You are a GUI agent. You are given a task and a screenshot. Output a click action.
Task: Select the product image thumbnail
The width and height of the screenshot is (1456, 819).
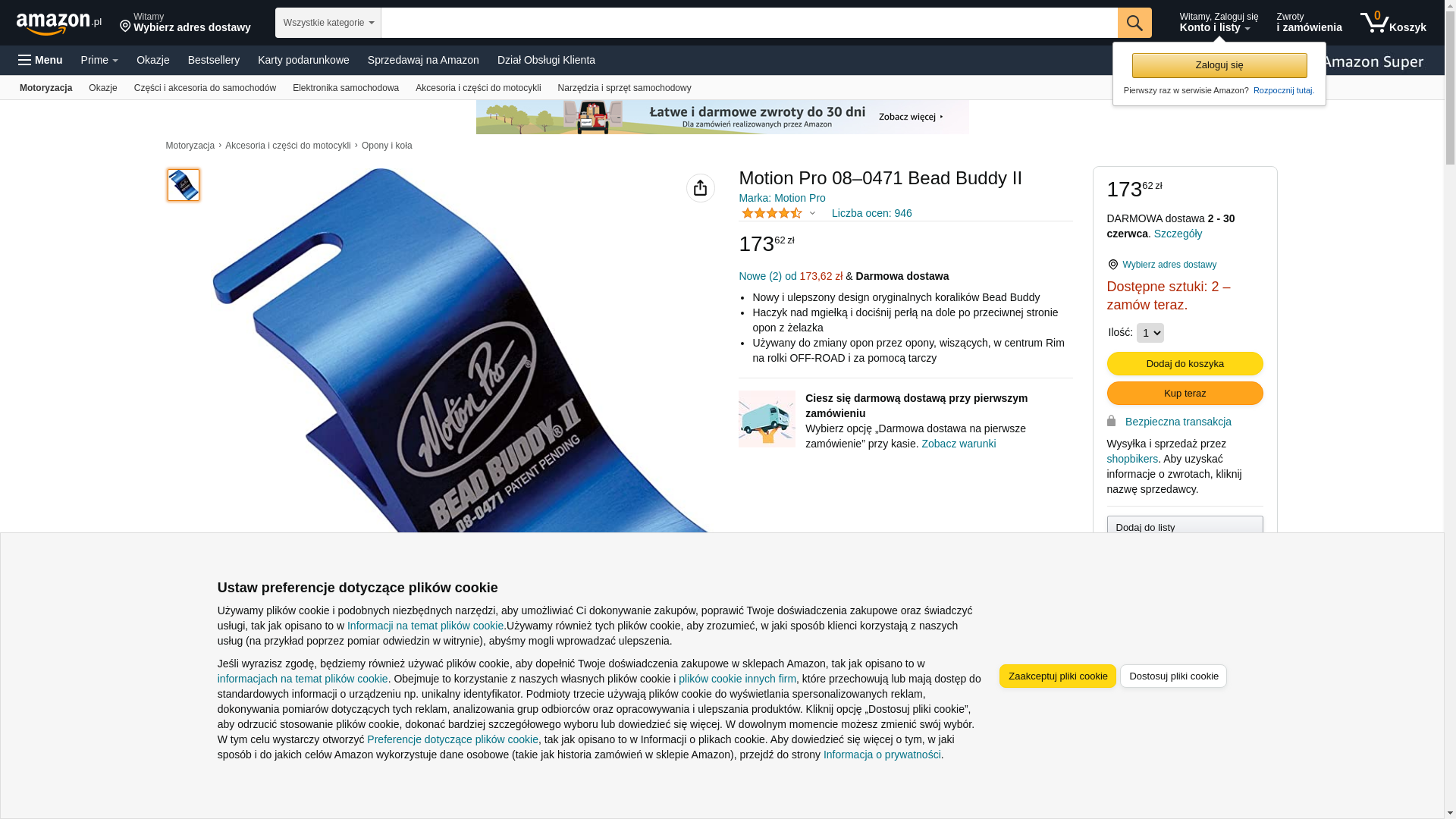[x=184, y=185]
